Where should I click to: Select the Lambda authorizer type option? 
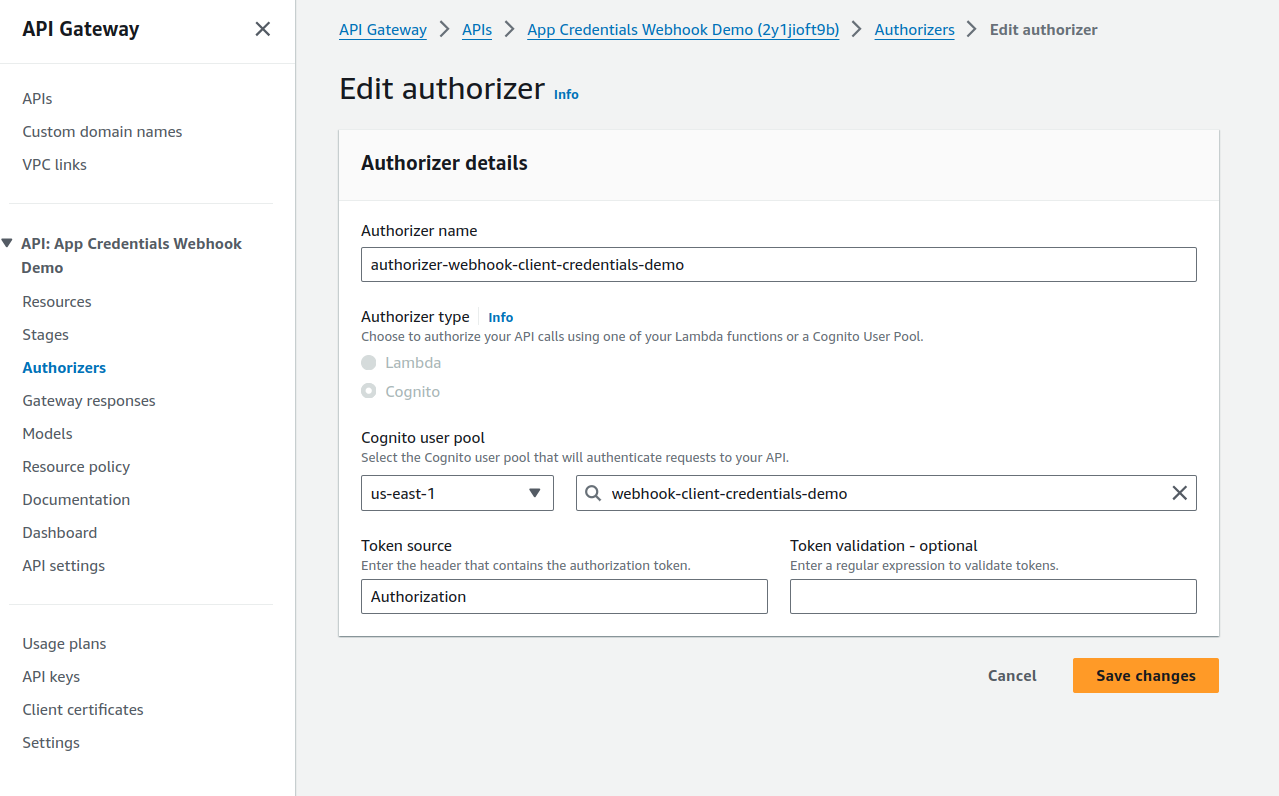(x=369, y=362)
